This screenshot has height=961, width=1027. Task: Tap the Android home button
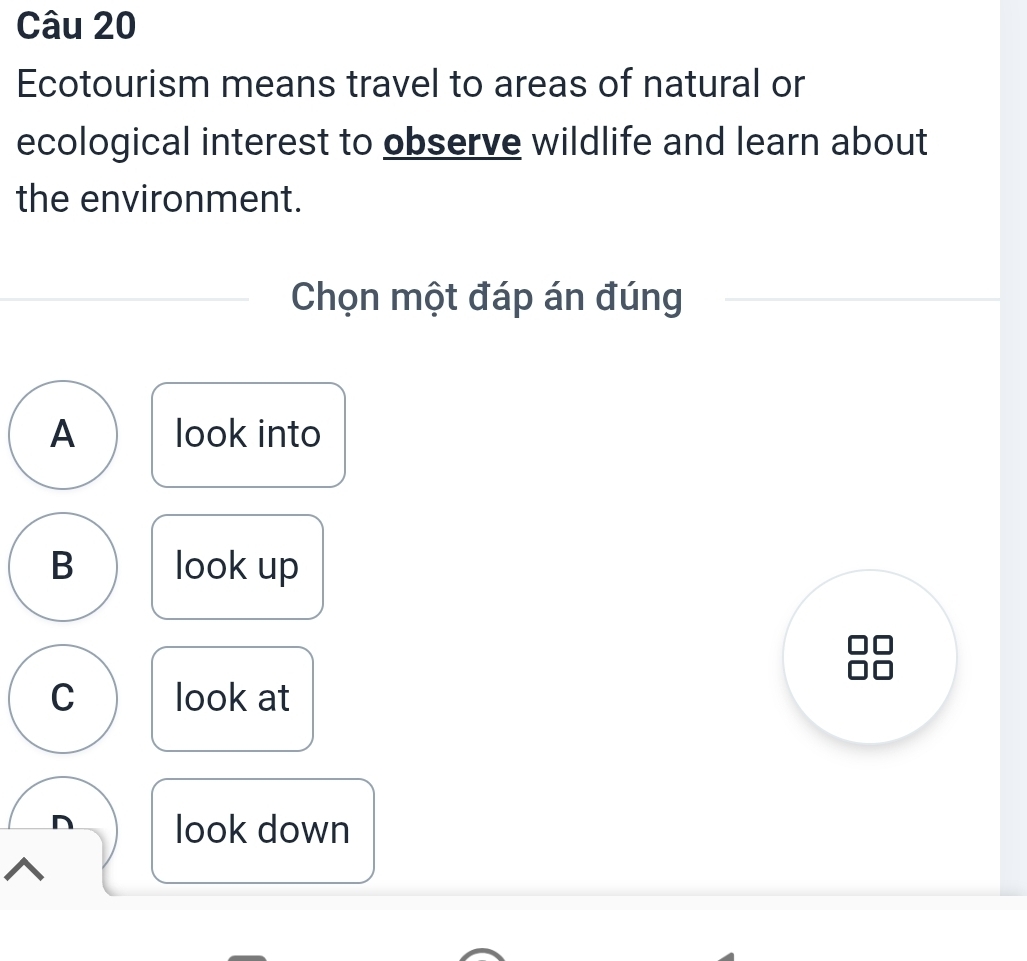[x=482, y=954]
